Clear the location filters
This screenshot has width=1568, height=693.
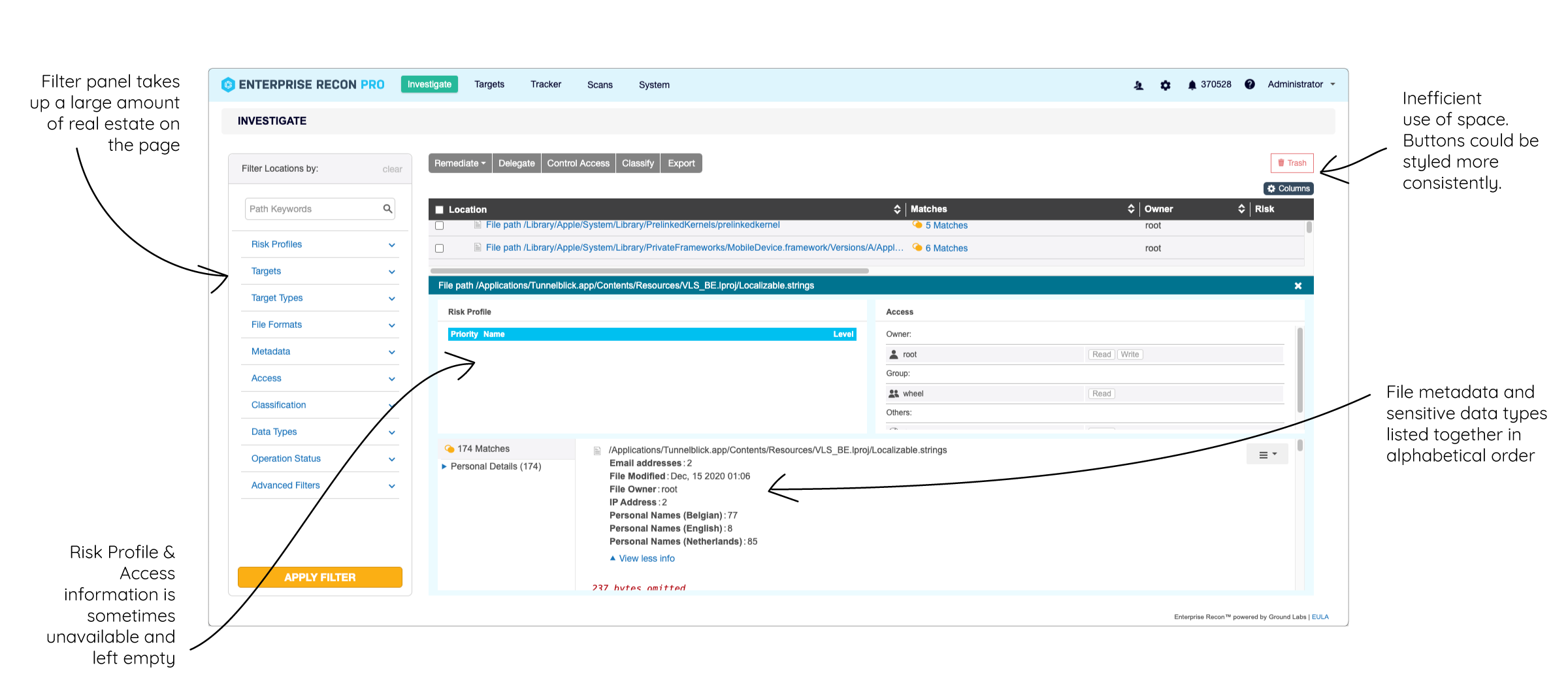pyautogui.click(x=392, y=169)
